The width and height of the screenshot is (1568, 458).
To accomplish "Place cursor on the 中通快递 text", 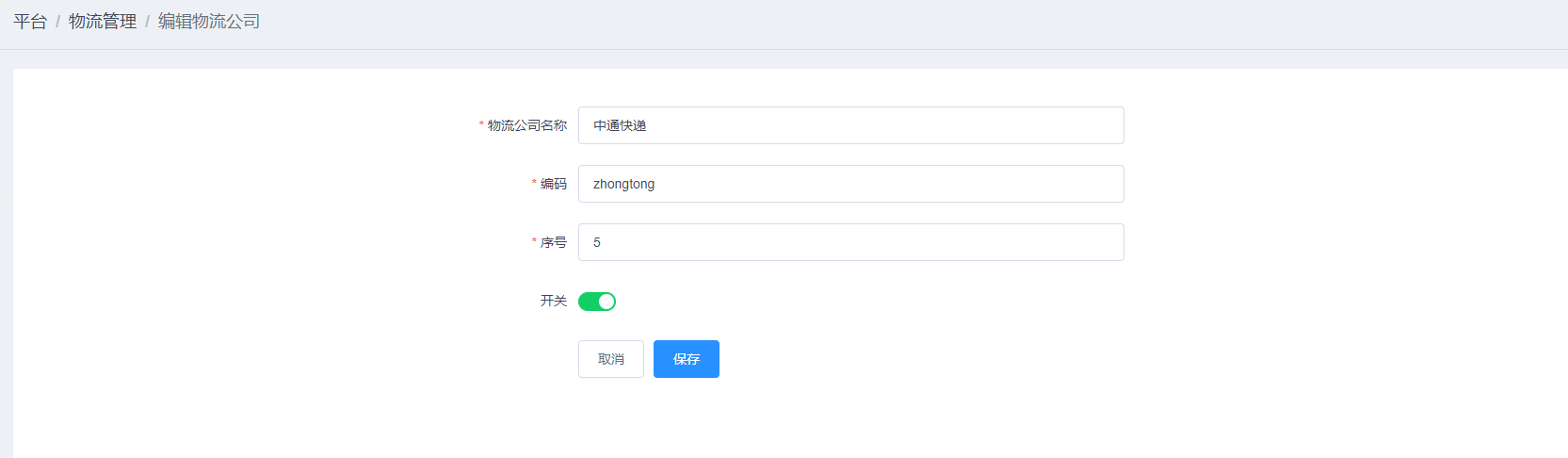I will [620, 125].
